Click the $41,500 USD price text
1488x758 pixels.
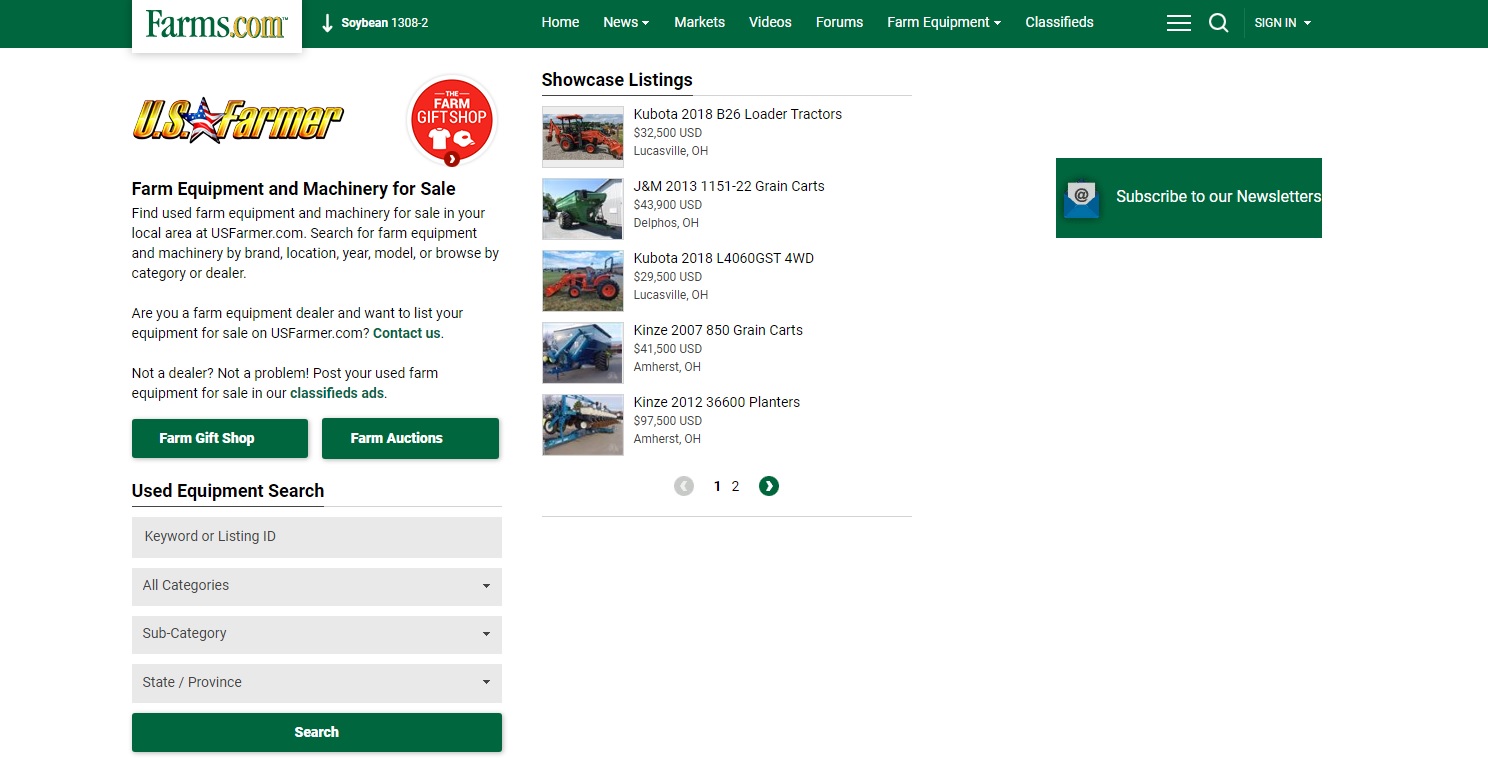coord(668,349)
